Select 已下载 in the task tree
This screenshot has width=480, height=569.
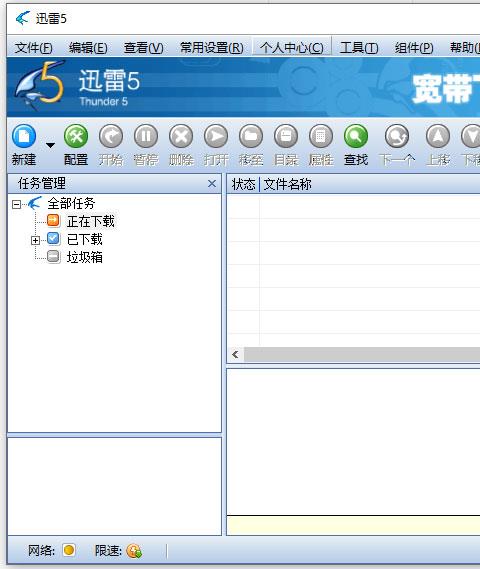85,240
